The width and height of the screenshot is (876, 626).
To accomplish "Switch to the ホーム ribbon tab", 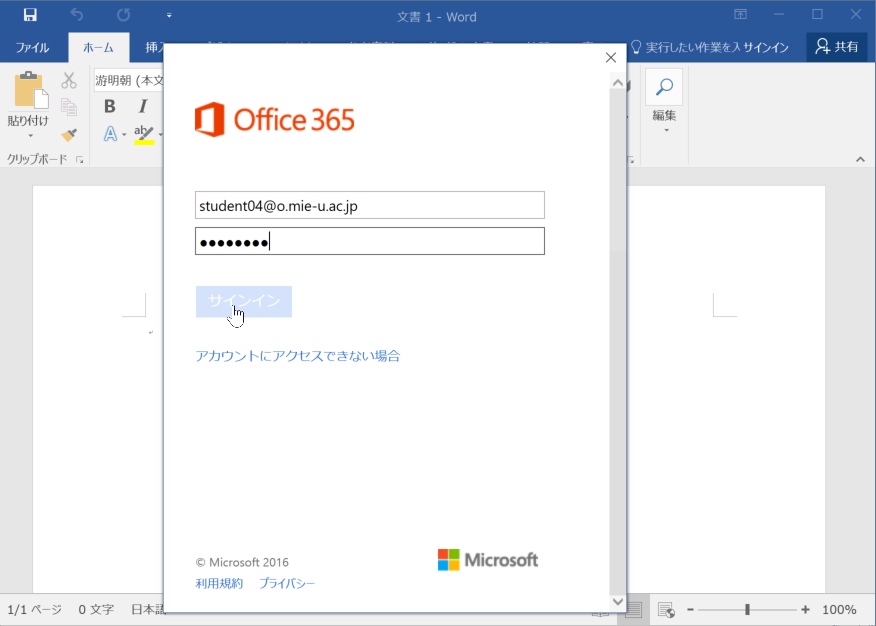I will click(x=98, y=47).
